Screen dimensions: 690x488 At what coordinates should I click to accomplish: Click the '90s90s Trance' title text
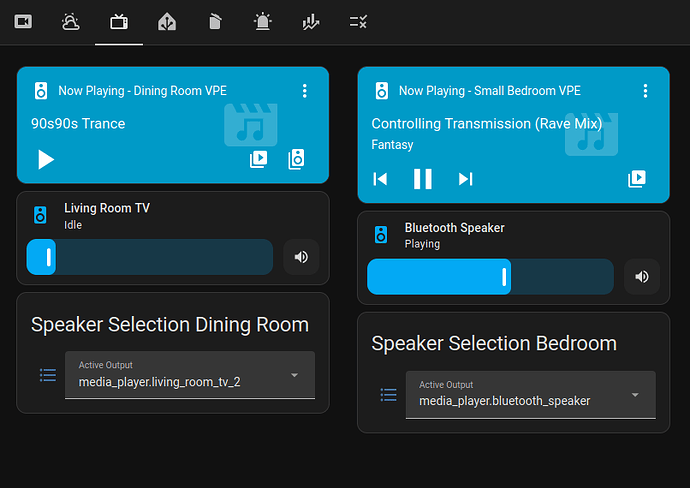point(78,124)
